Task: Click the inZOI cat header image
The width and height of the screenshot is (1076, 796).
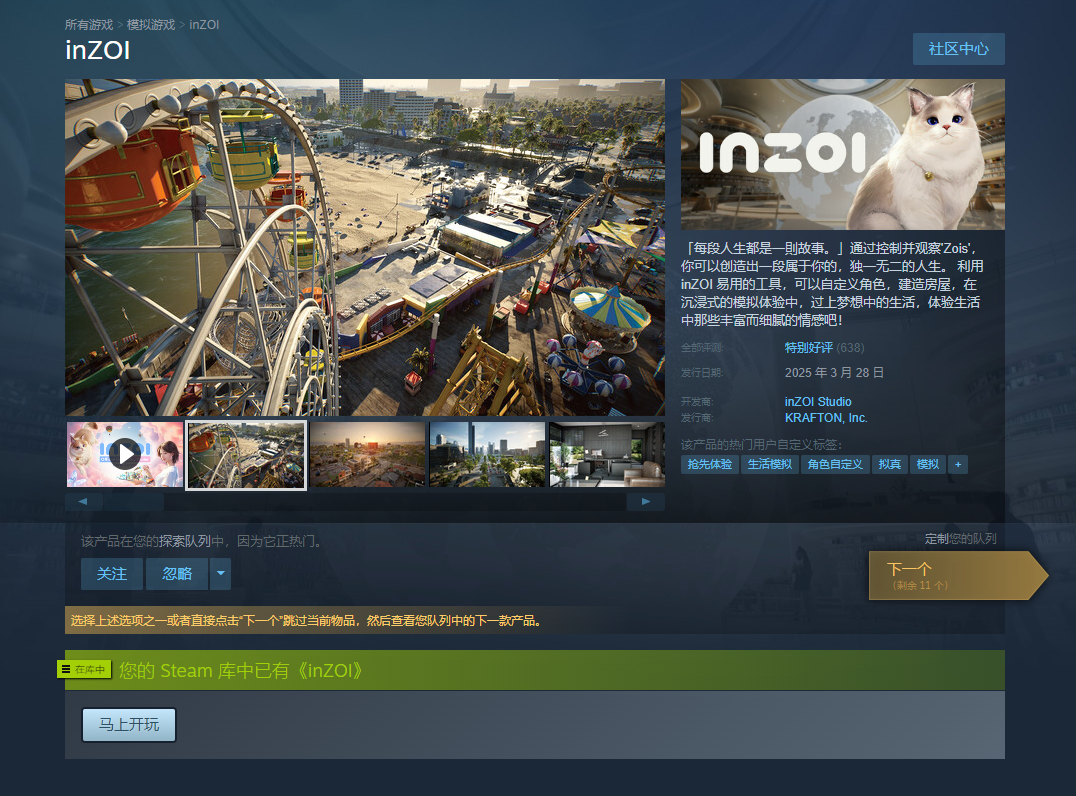Action: tap(843, 154)
